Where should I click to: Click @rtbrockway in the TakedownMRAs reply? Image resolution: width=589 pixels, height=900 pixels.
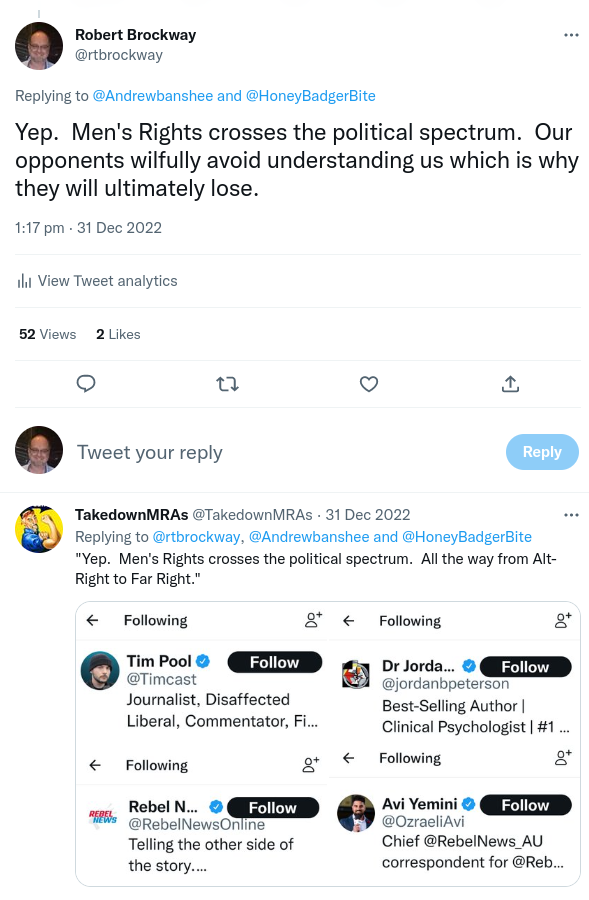pyautogui.click(x=197, y=536)
